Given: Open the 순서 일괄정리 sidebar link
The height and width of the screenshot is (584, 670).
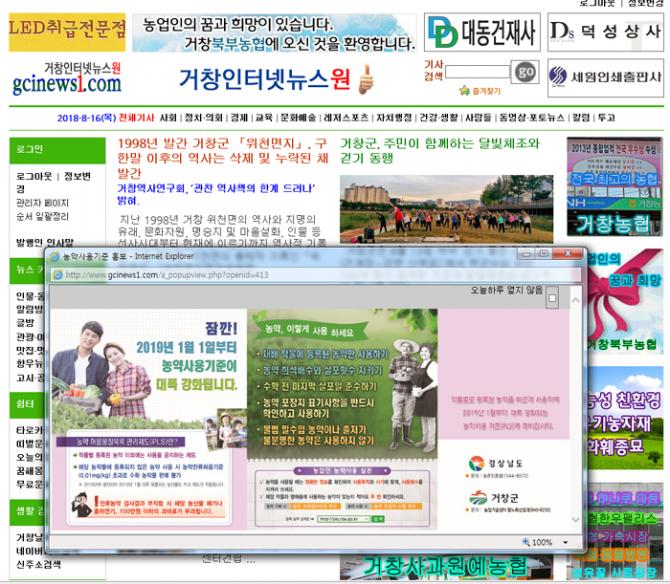Looking at the screenshot, I should 42,216.
